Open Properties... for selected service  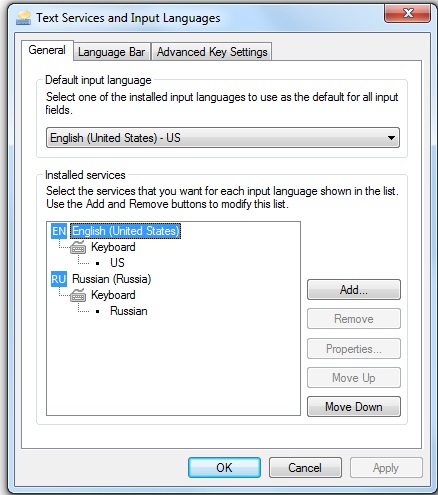tap(354, 349)
